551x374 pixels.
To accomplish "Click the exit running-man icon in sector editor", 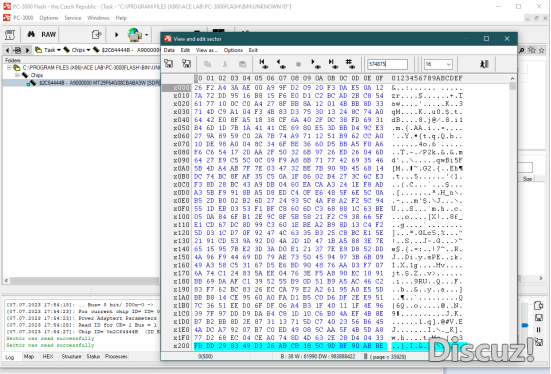I will tap(484, 64).
